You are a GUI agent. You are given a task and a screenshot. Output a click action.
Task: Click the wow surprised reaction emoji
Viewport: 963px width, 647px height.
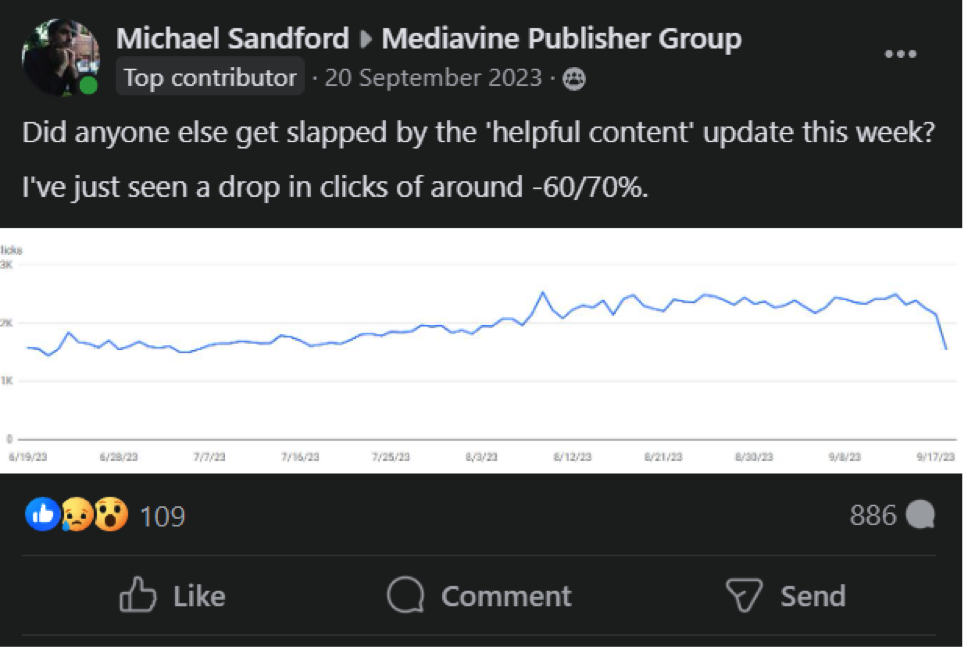[x=110, y=515]
